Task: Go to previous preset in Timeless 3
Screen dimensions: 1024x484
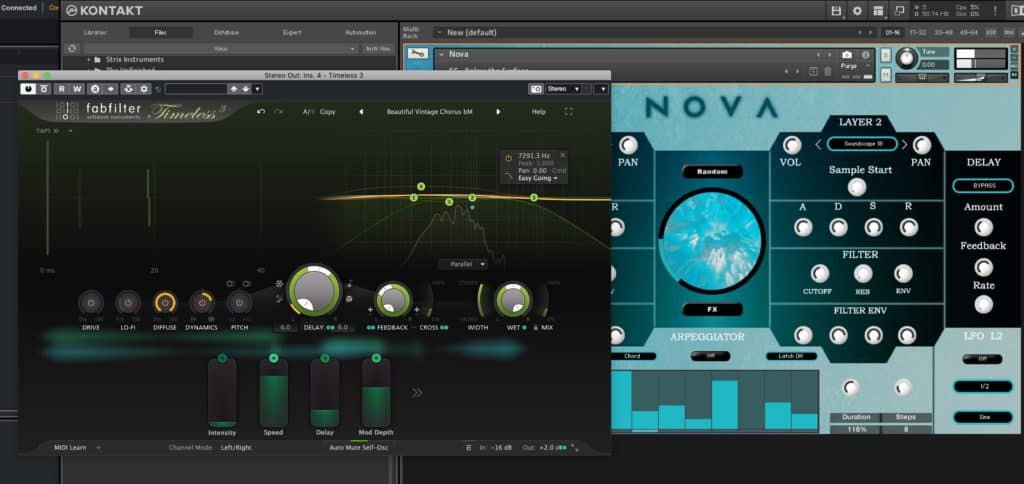Action: coord(361,112)
